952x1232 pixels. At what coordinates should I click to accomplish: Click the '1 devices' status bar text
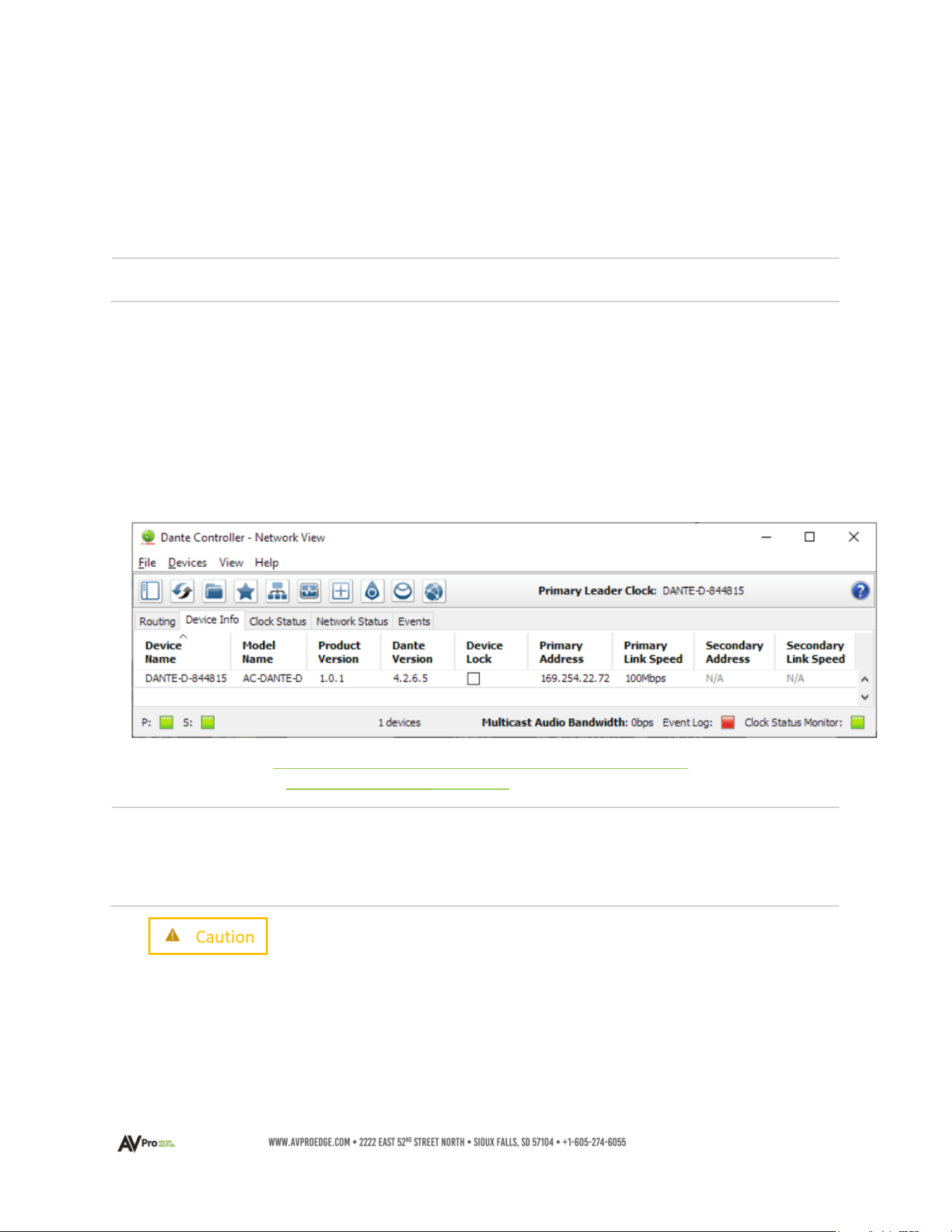(x=399, y=723)
